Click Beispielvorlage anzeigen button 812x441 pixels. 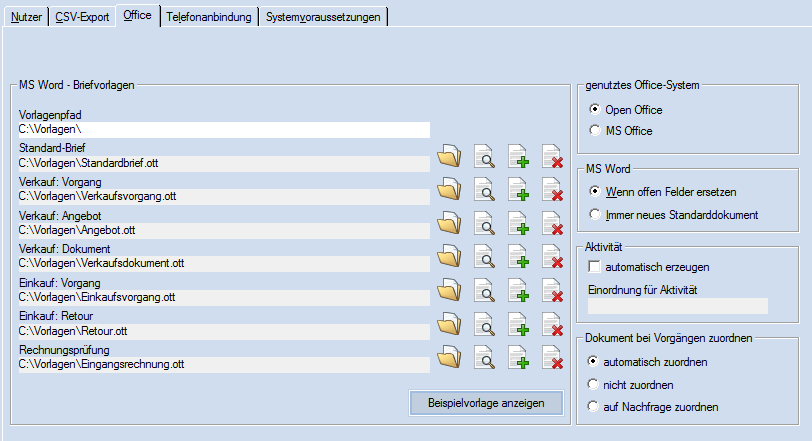pos(486,402)
